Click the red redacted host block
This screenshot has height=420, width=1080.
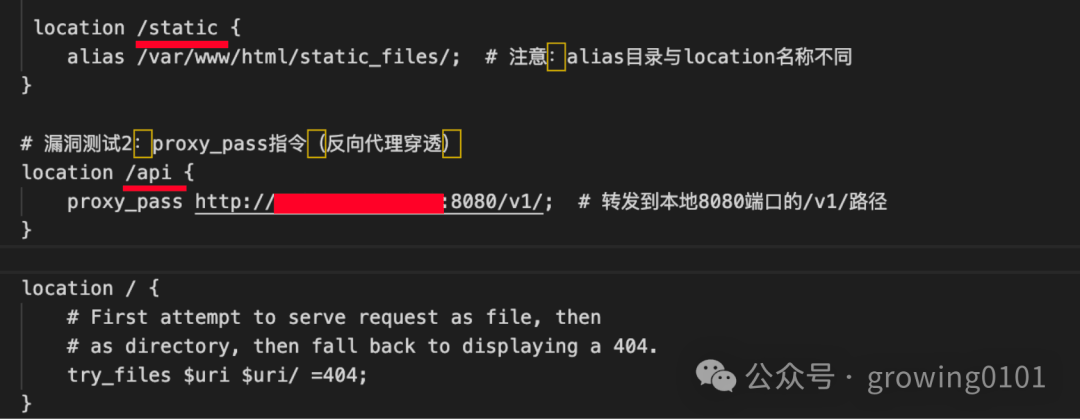pos(358,203)
